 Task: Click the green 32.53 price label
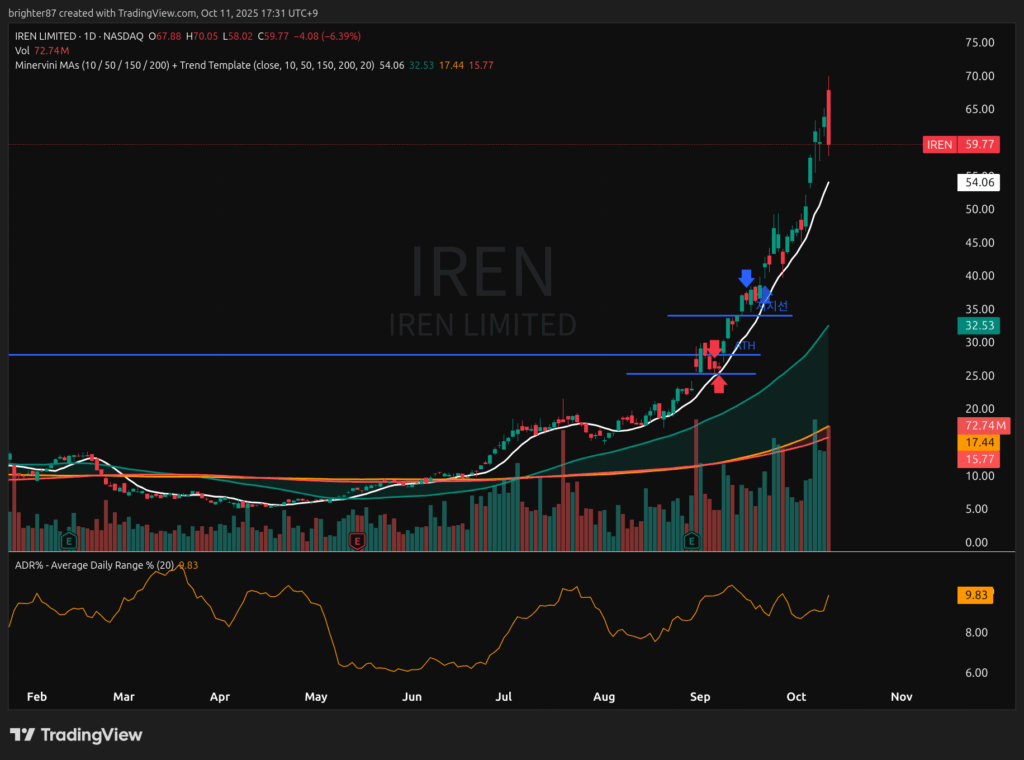click(976, 326)
